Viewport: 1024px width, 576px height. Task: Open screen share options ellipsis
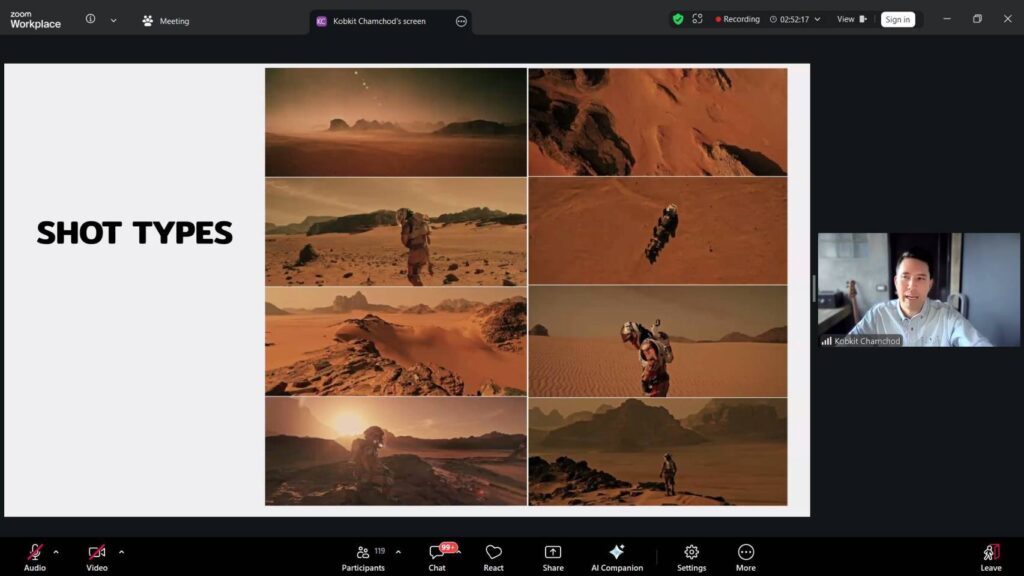(x=461, y=21)
